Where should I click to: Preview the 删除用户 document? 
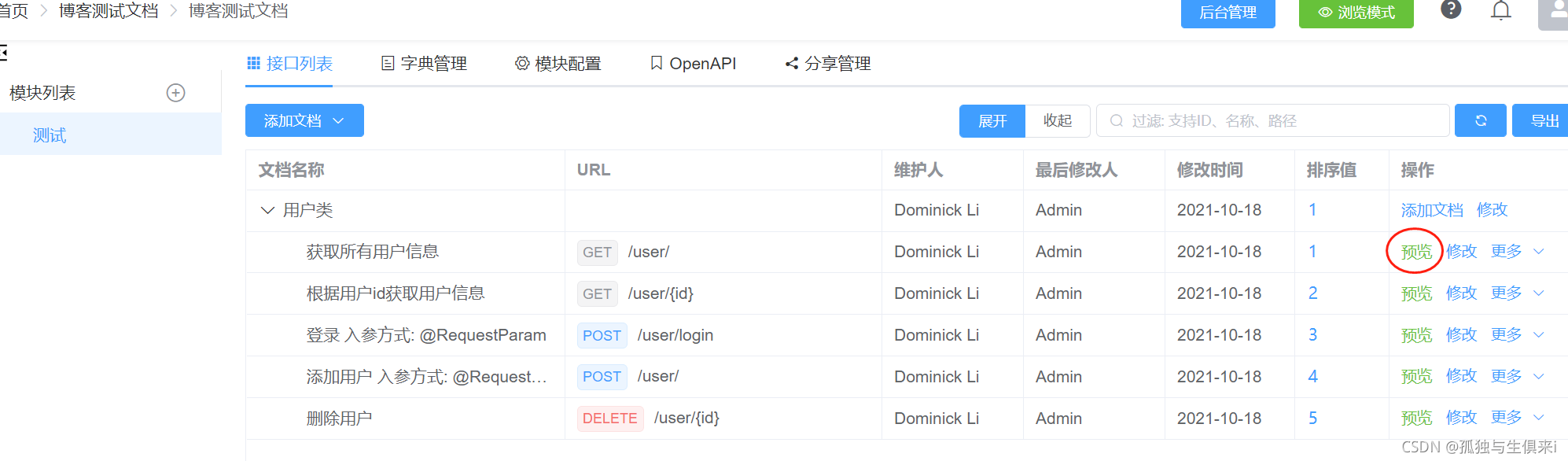point(1416,418)
